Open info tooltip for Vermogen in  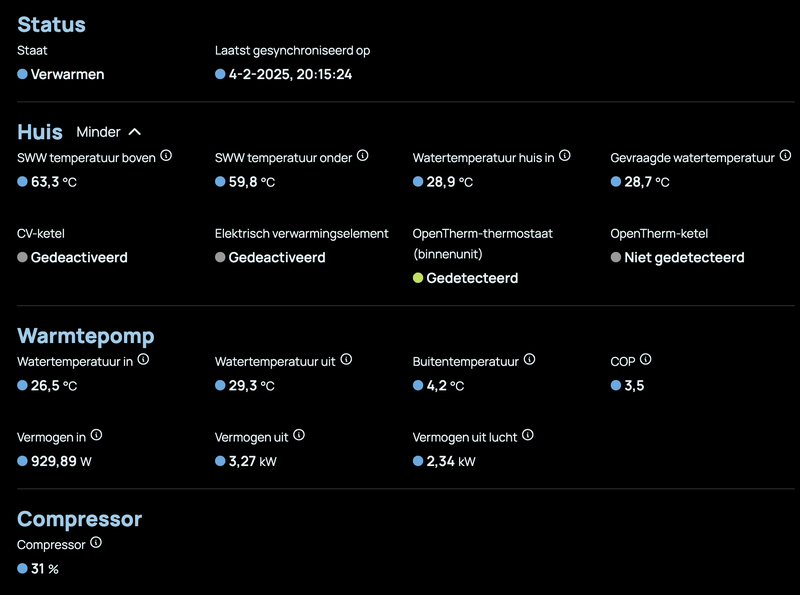click(96, 435)
